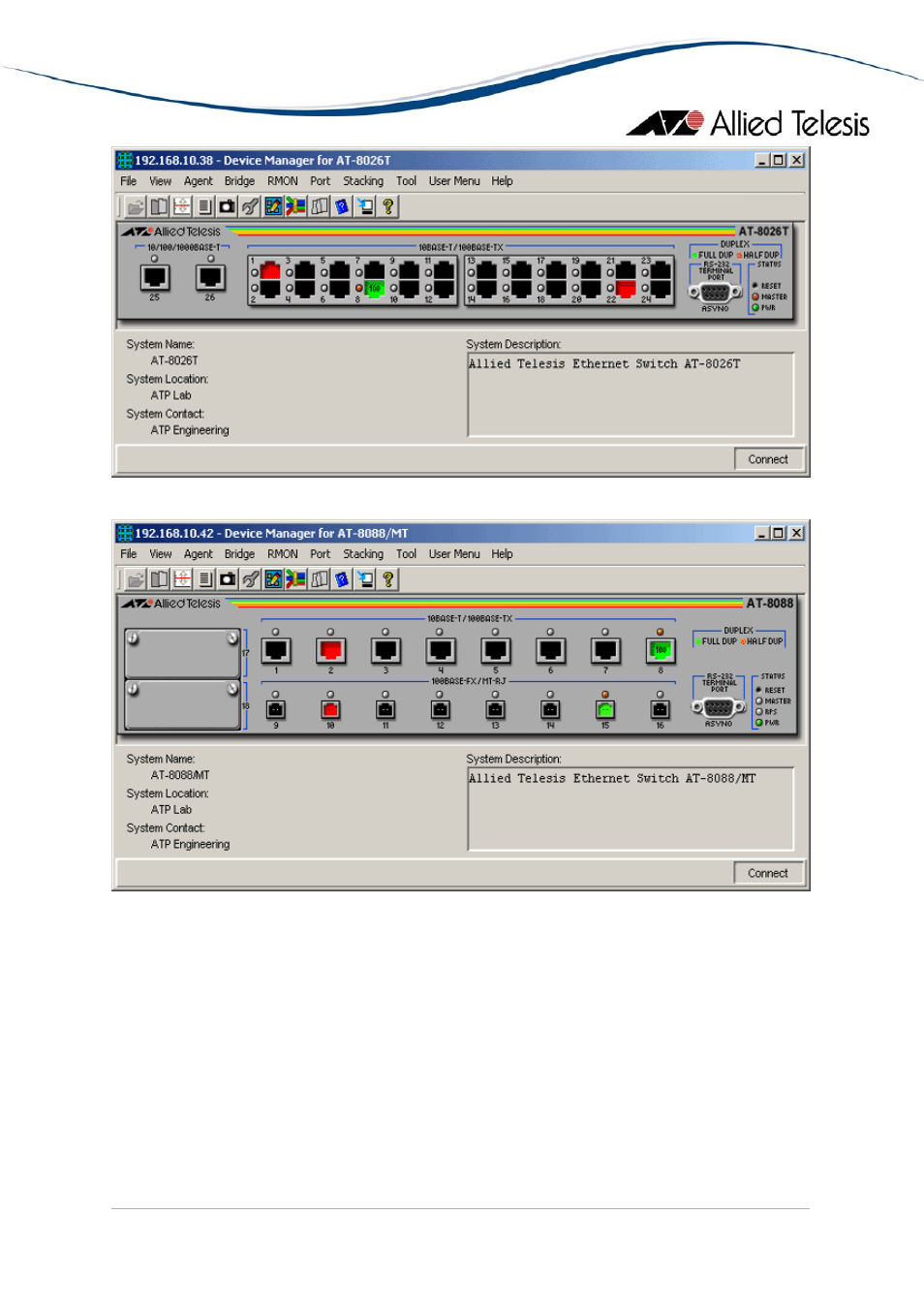The width and height of the screenshot is (924, 1308).
Task: Click Connect button in AT-8088/MT window
Action: coord(768,873)
